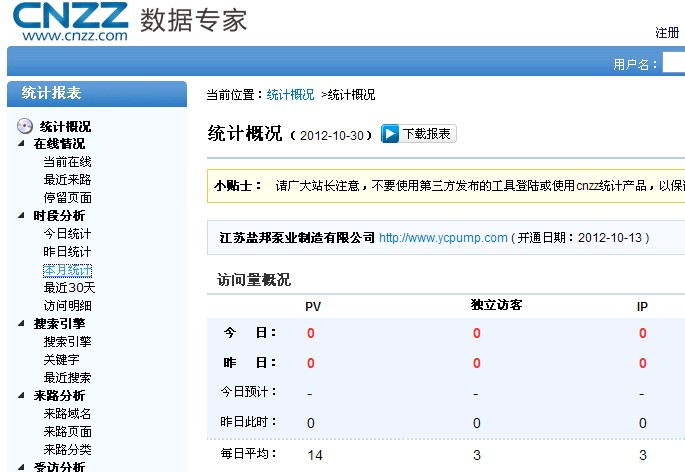The height and width of the screenshot is (472, 685).
Task: Open 最近30天 report
Action: coord(69,288)
